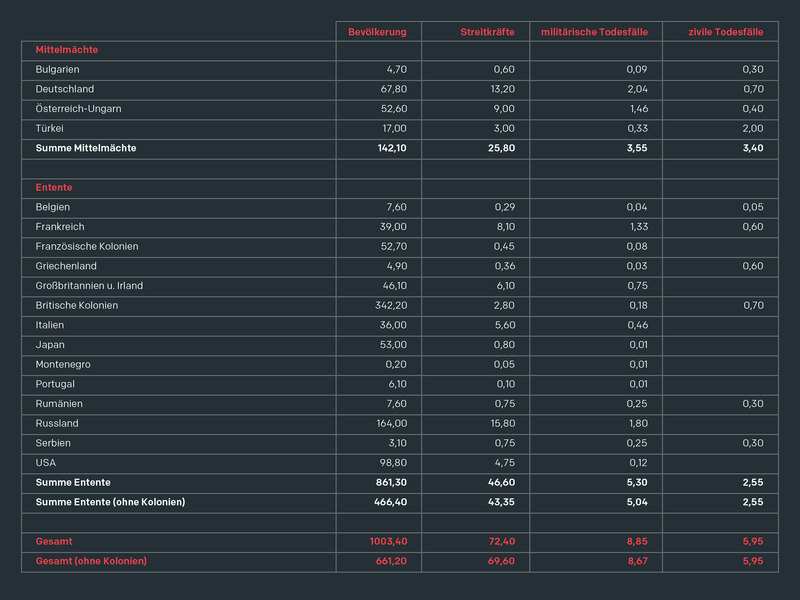
Task: Select Frankreich military deaths value 1,33
Action: pyautogui.click(x=639, y=227)
